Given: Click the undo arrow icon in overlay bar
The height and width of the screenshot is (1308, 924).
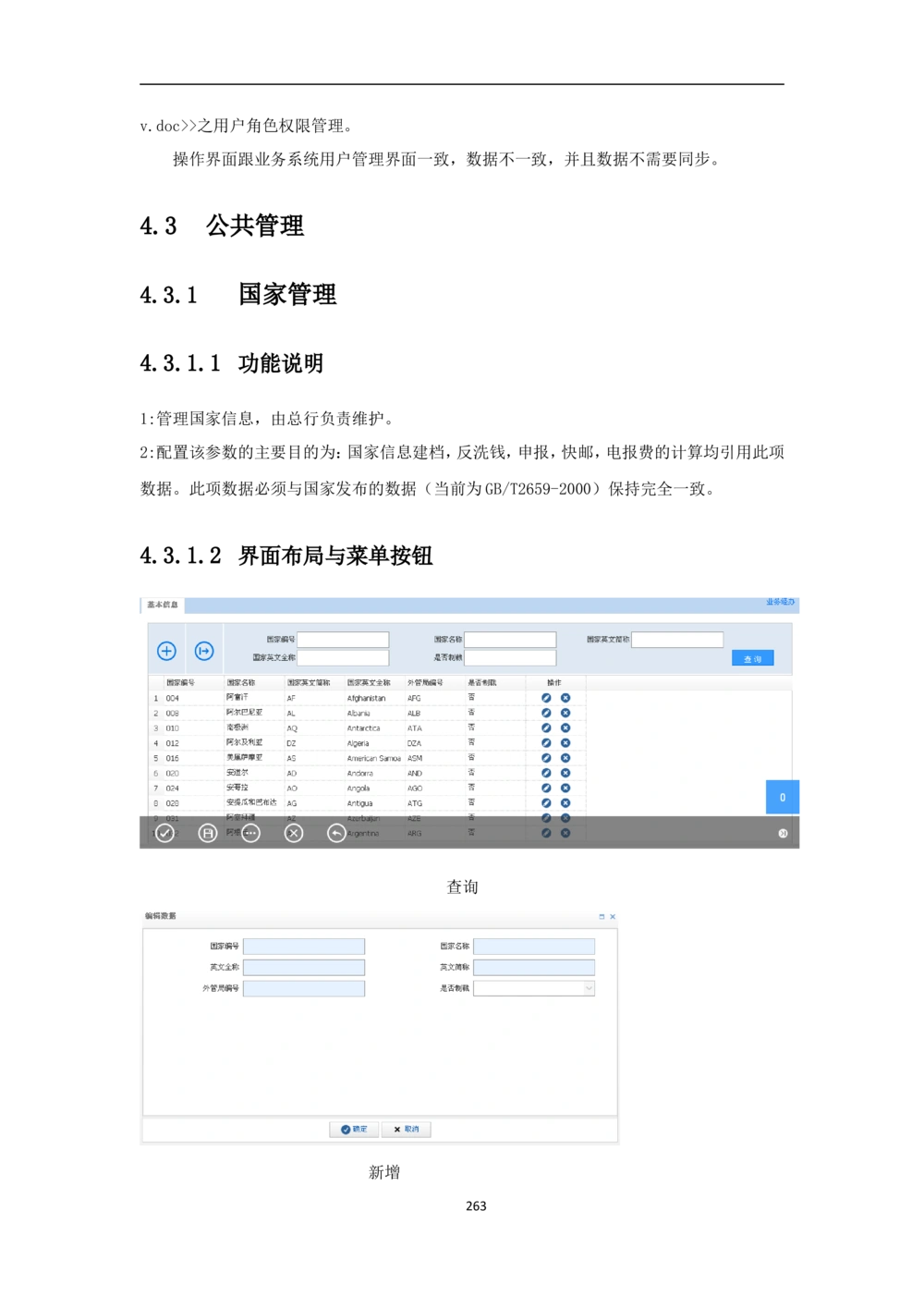Looking at the screenshot, I should tap(336, 834).
